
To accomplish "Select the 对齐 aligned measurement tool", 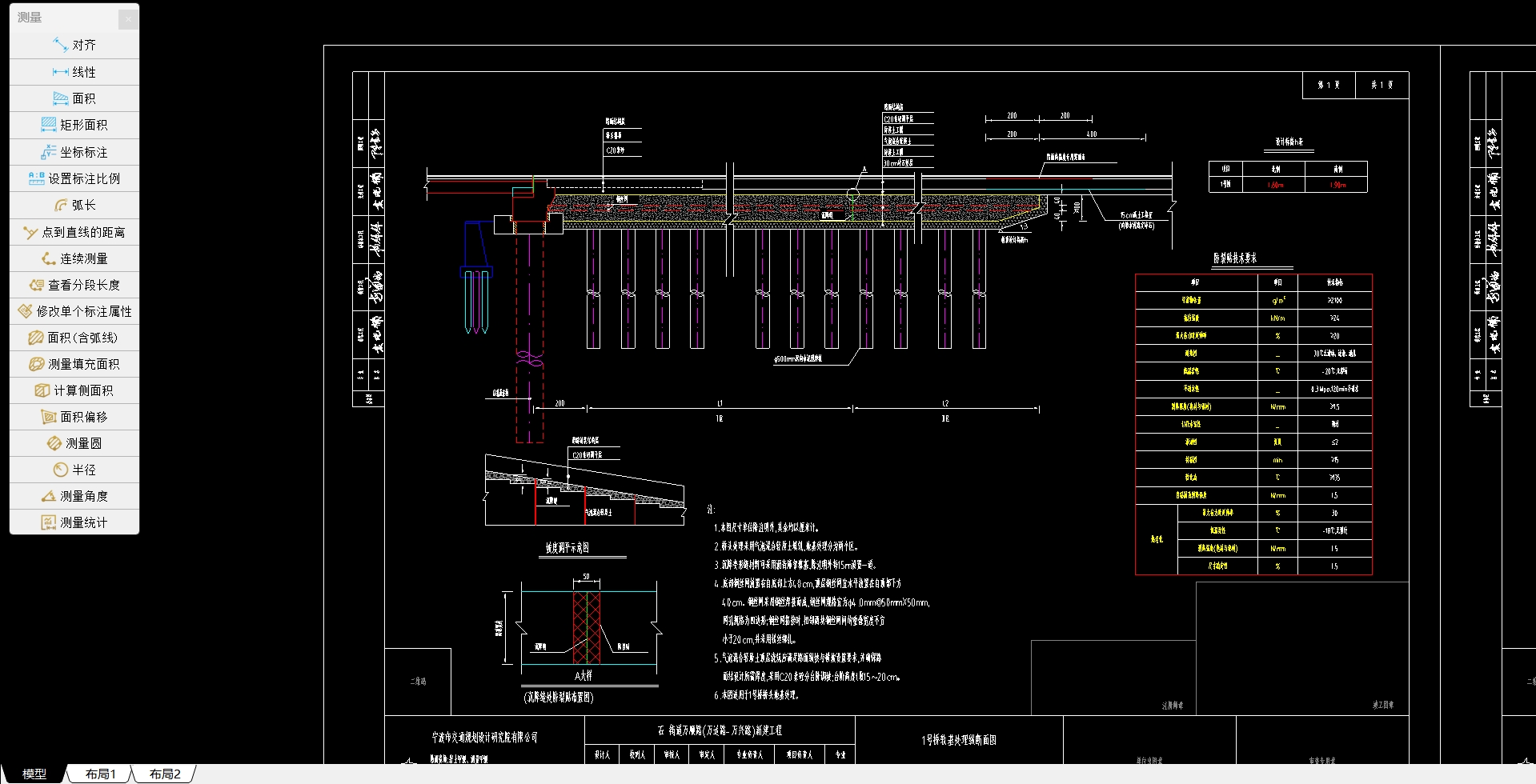I will click(x=74, y=46).
